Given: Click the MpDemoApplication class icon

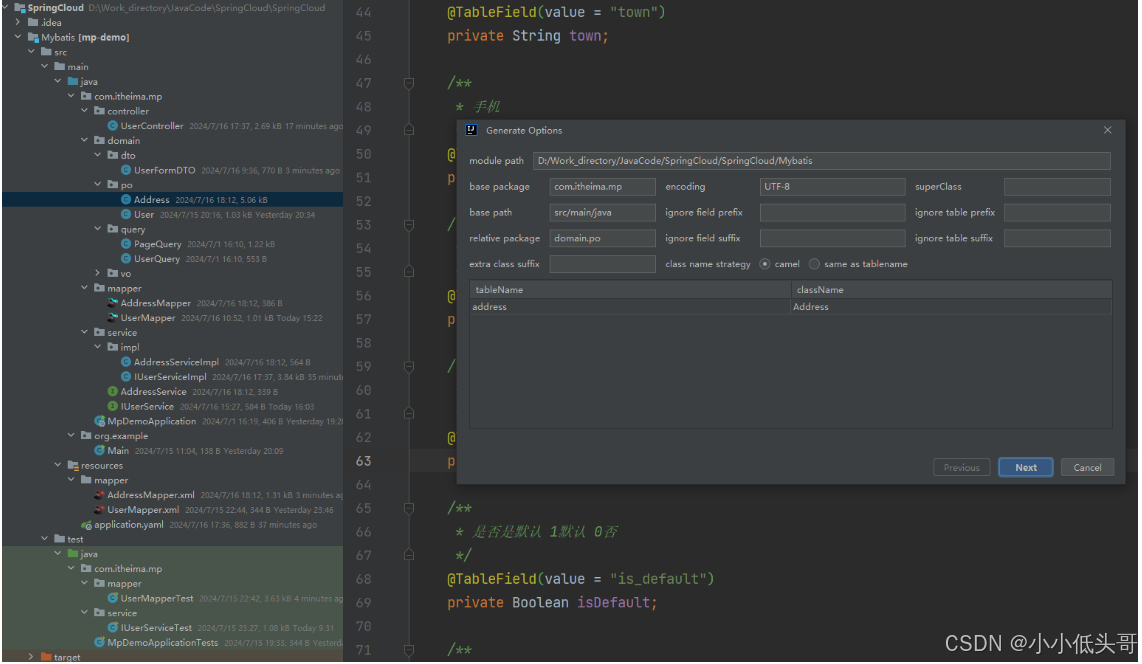Looking at the screenshot, I should [x=100, y=421].
